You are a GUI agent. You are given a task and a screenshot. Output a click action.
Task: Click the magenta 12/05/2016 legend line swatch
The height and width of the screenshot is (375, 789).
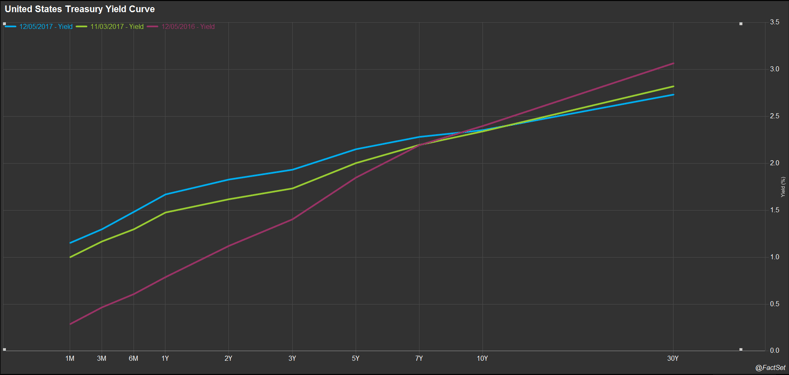tap(153, 26)
